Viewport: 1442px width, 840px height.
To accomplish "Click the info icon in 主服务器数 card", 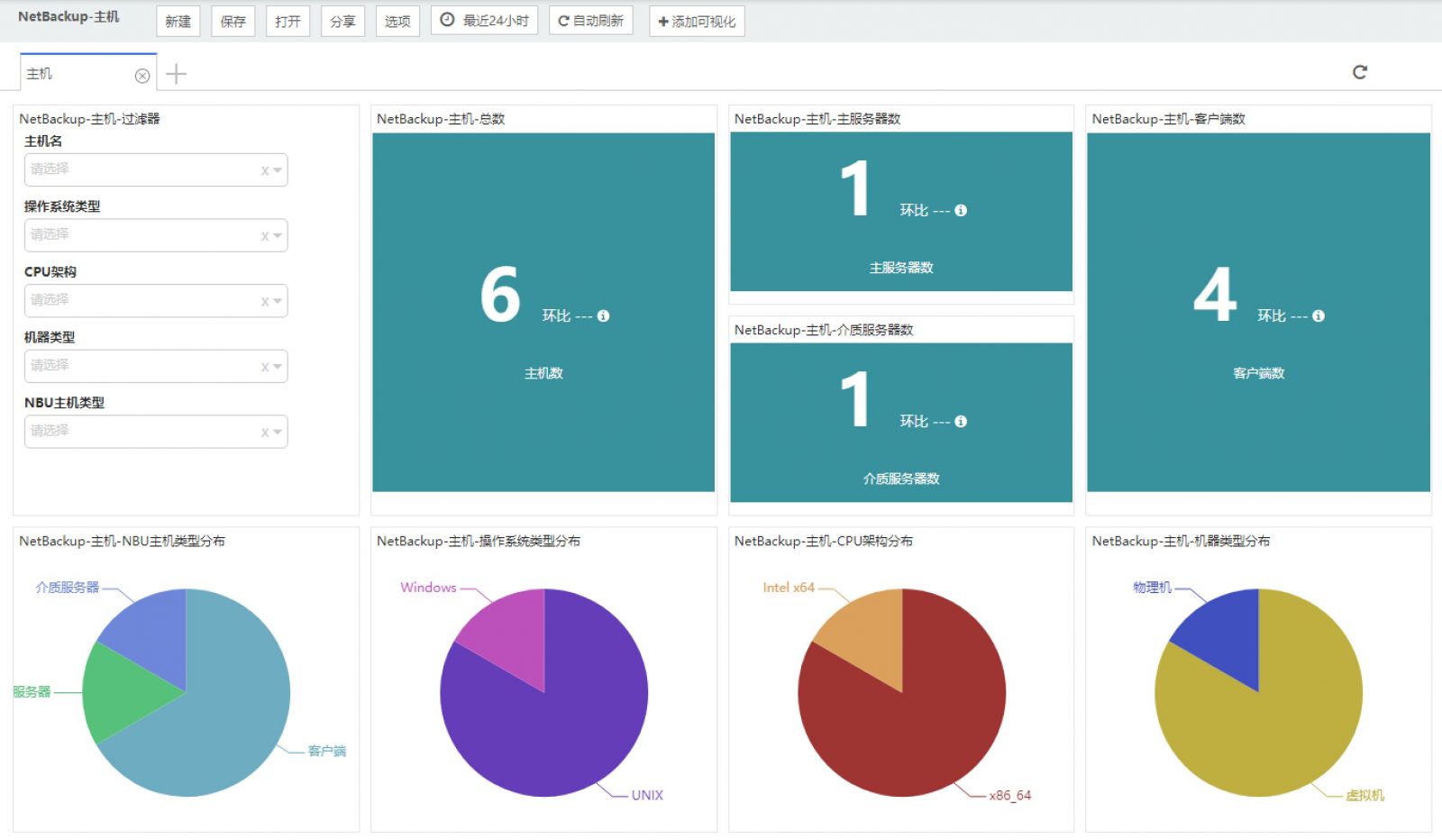I will coord(961,210).
